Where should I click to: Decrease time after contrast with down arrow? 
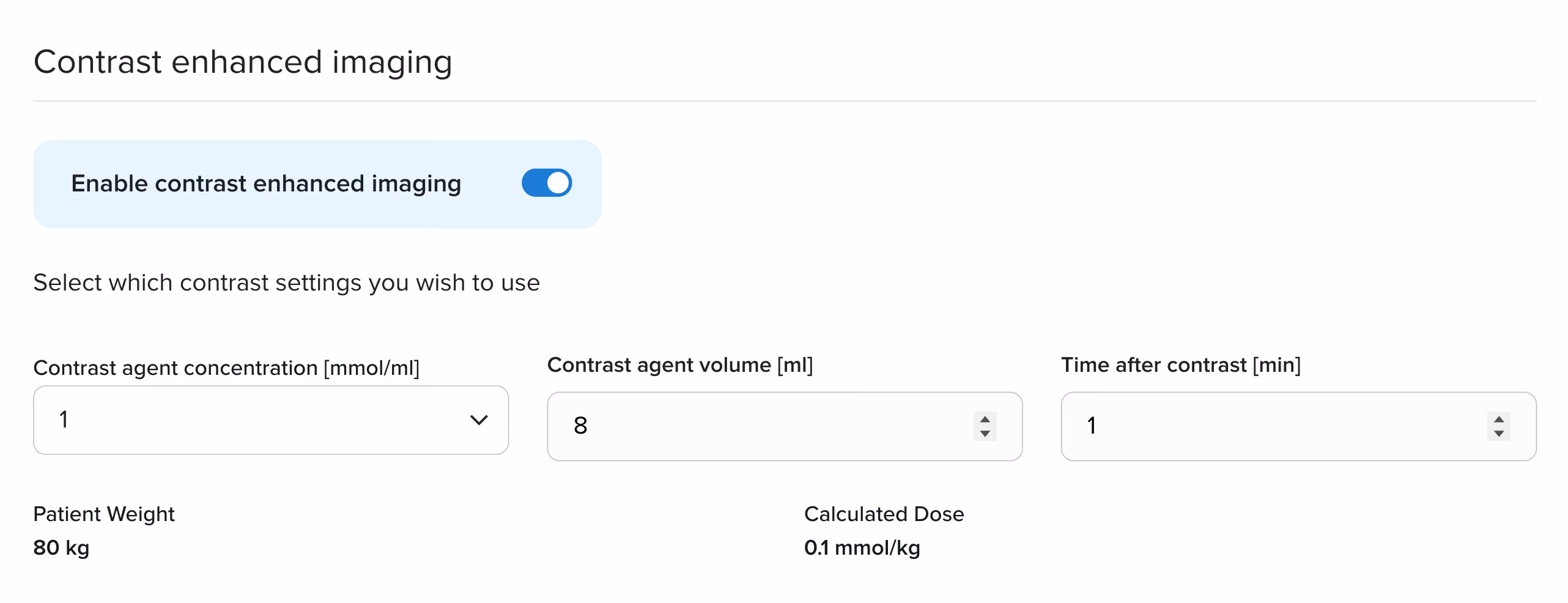[x=1498, y=434]
